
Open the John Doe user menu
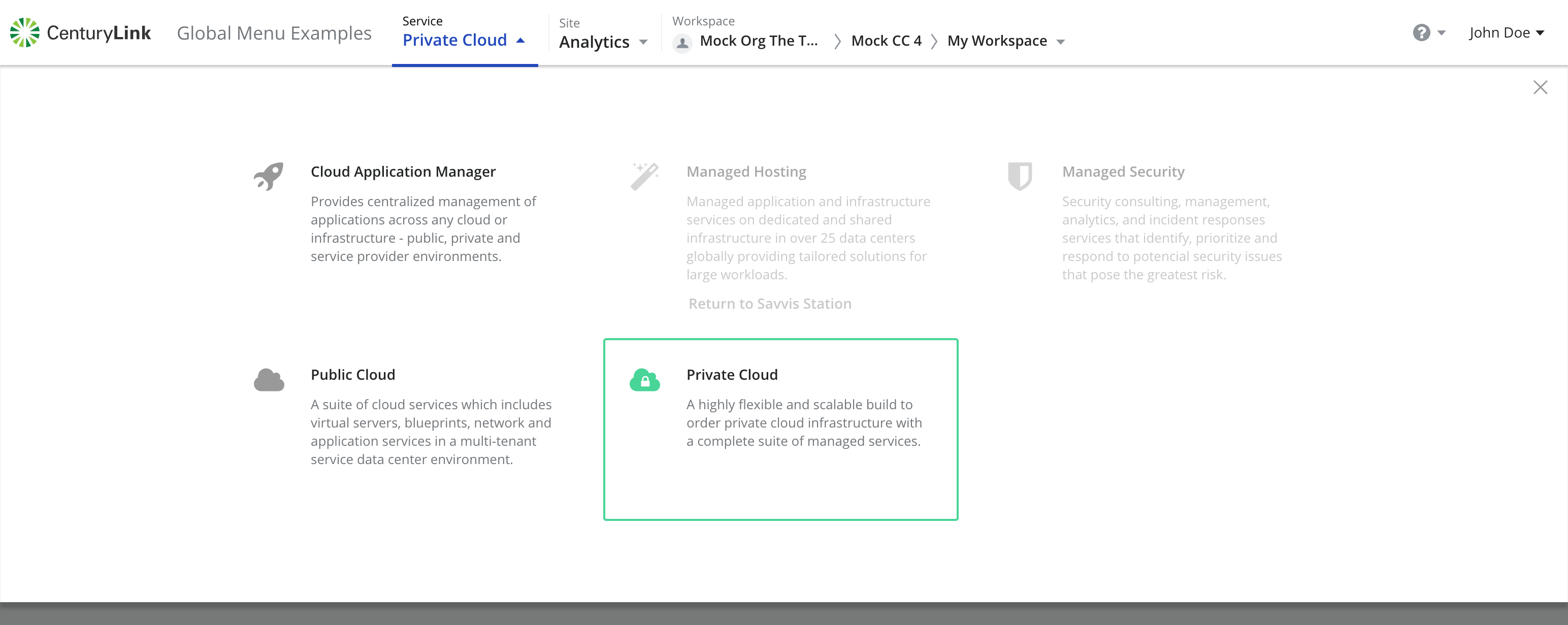(x=1507, y=33)
